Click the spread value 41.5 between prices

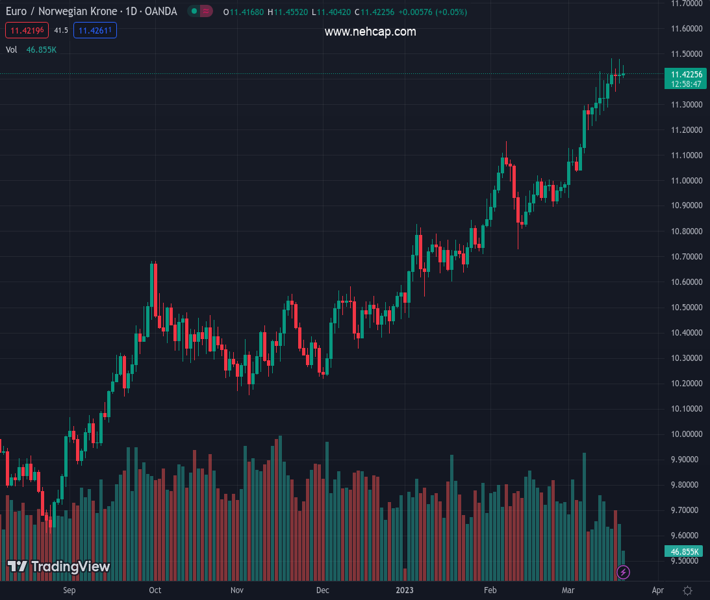point(61,31)
